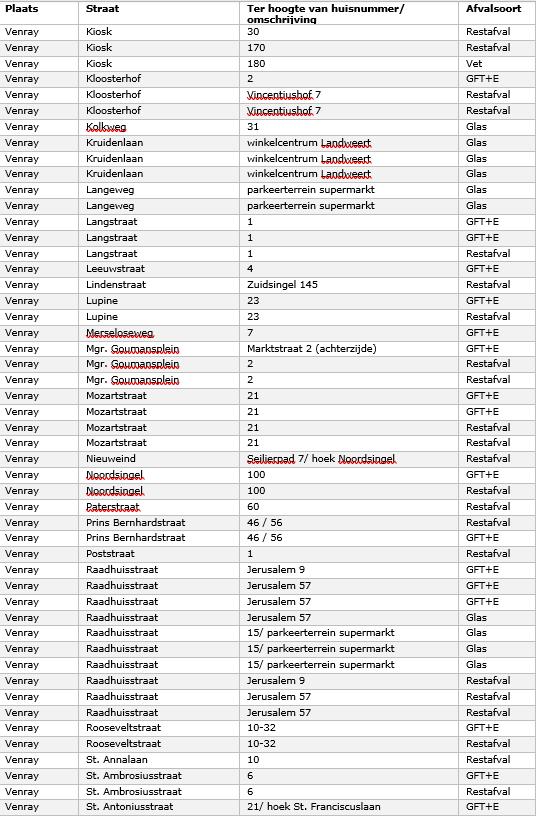Image resolution: width=536 pixels, height=816 pixels.
Task: Click Zuidsingel 145 in Lindenstraat row
Action: [x=282, y=285]
